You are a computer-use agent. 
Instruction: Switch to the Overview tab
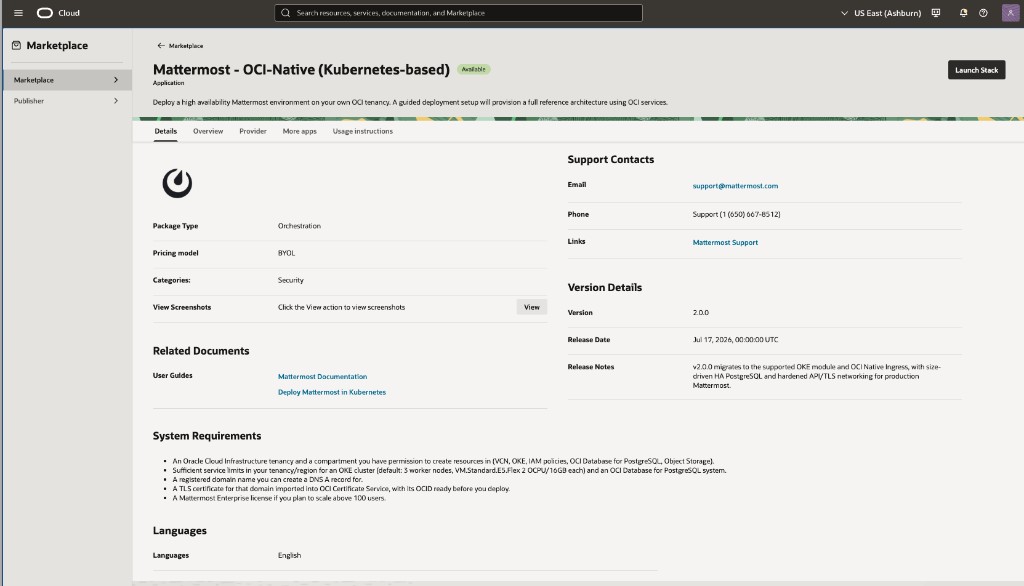tap(208, 131)
